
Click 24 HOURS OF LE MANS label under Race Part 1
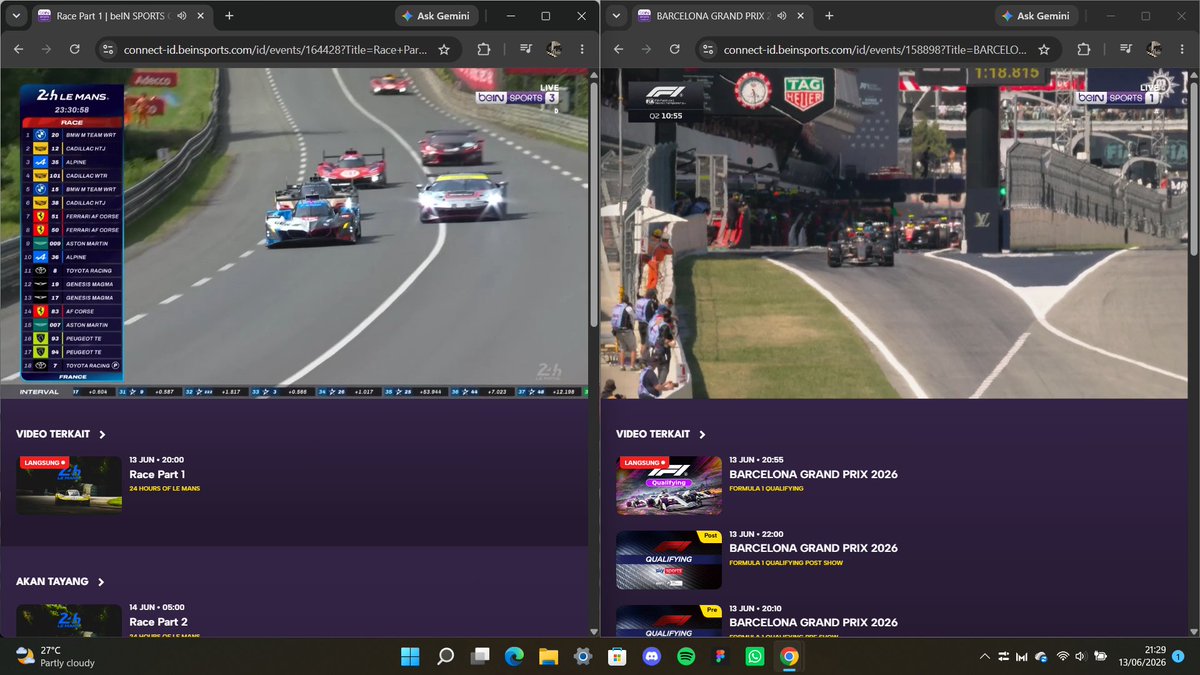(165, 488)
